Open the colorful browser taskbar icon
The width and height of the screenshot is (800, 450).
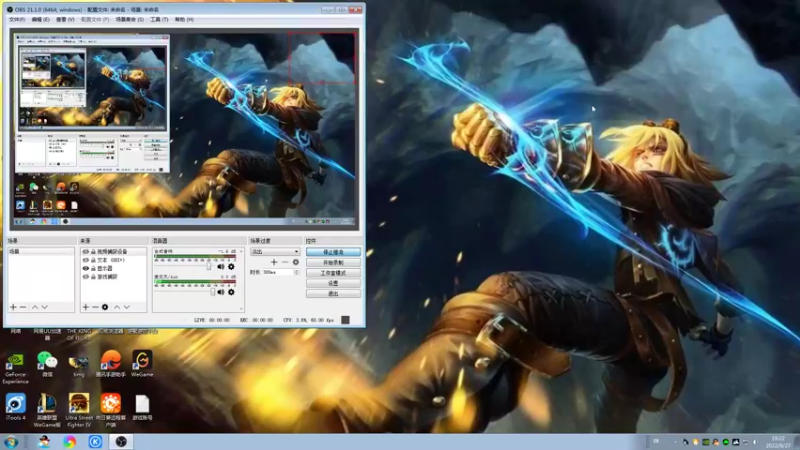[x=70, y=442]
